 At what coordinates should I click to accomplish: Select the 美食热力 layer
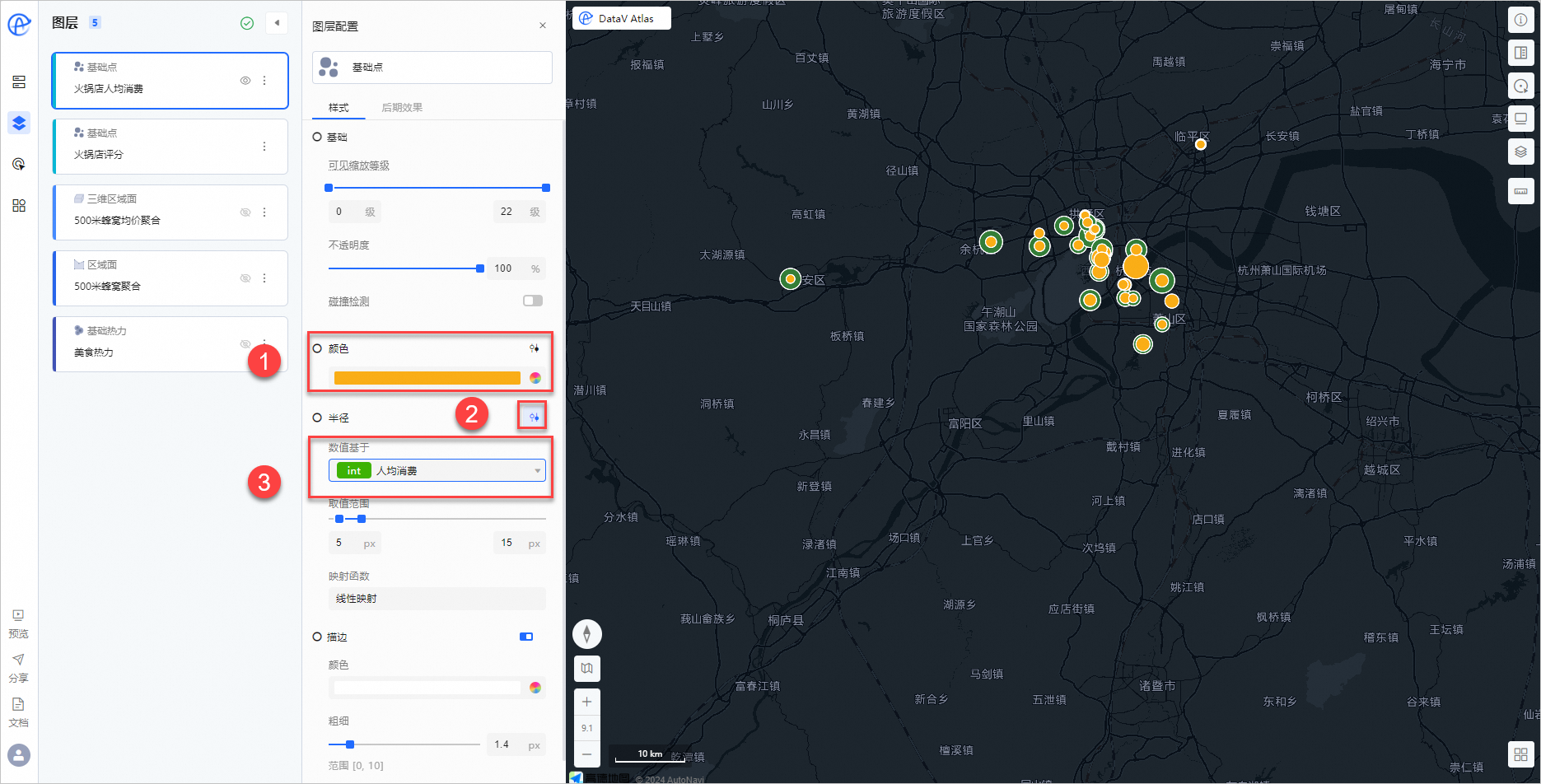tap(170, 344)
